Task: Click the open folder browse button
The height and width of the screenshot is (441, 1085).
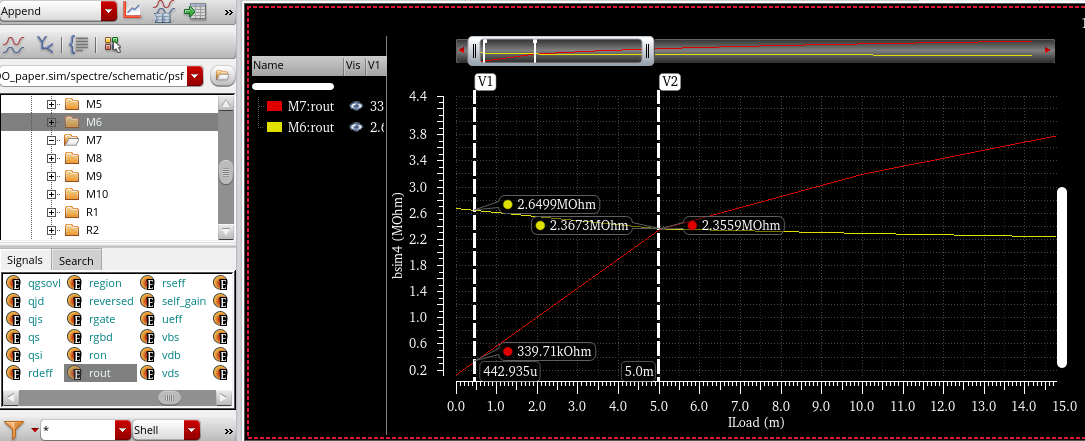Action: click(221, 76)
